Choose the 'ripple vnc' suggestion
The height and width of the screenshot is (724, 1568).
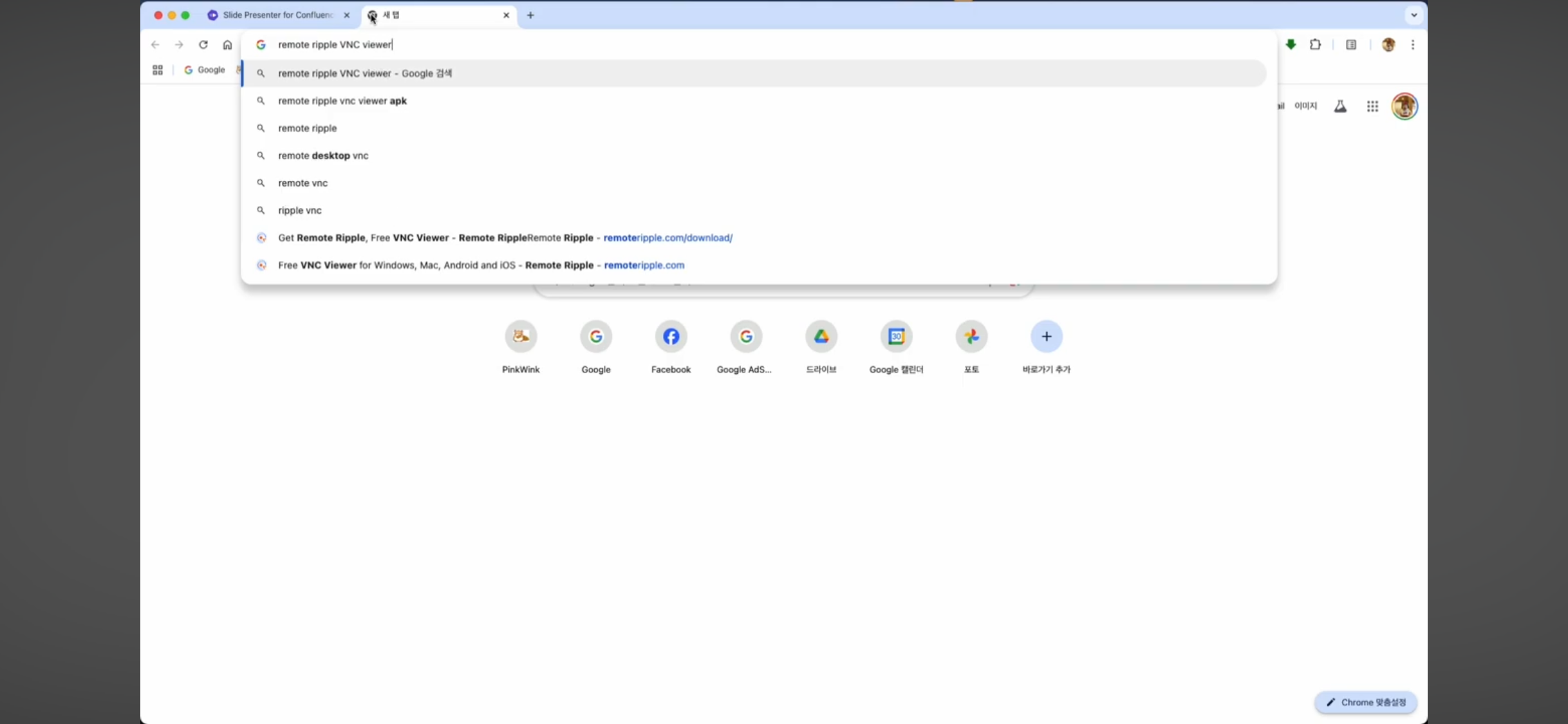(x=299, y=210)
